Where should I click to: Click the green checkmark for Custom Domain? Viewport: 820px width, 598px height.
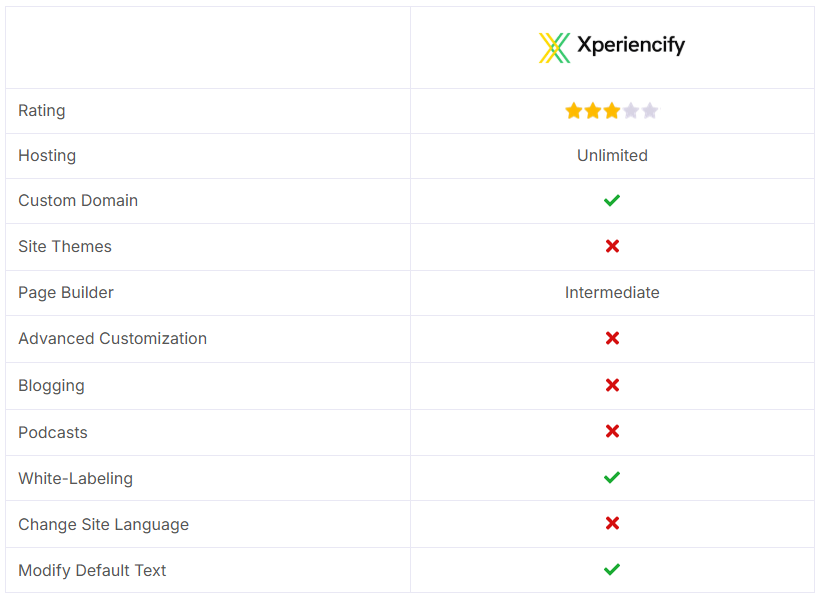coord(612,200)
